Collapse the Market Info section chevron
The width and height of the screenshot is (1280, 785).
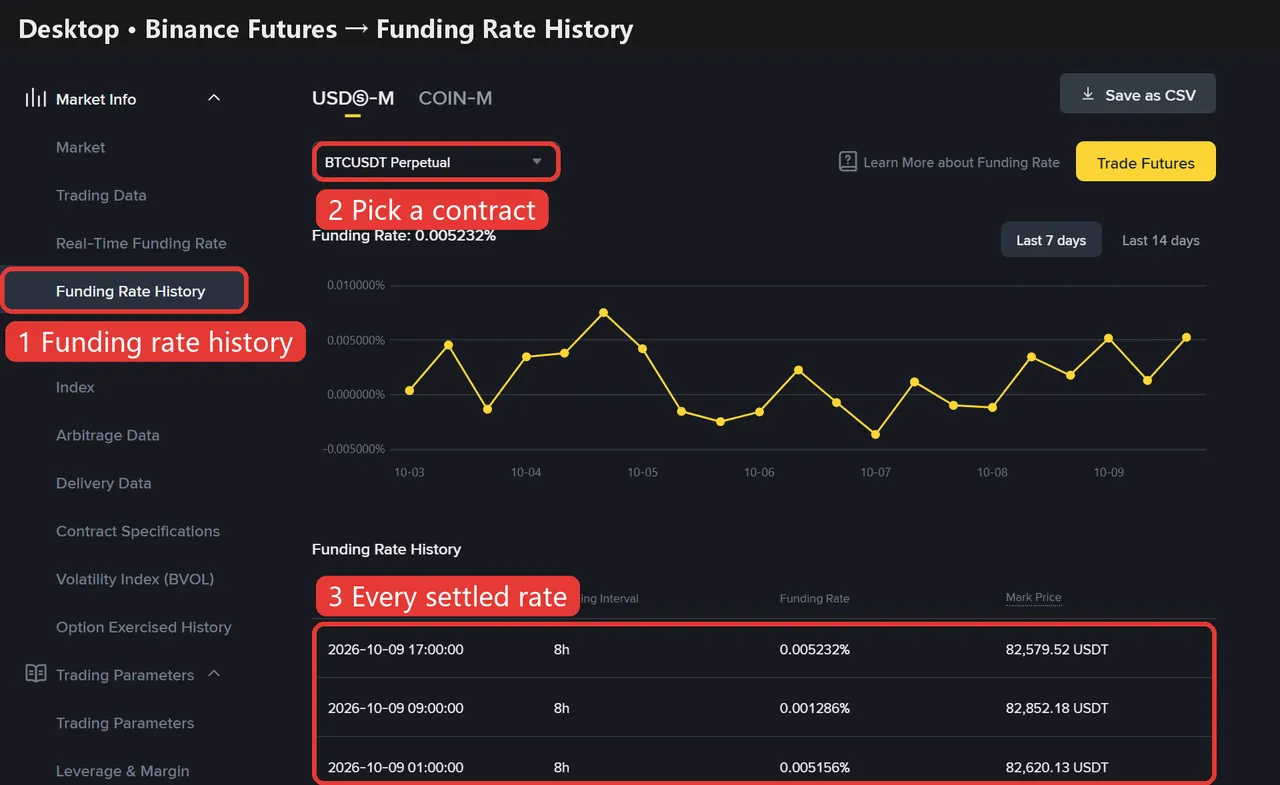click(213, 98)
